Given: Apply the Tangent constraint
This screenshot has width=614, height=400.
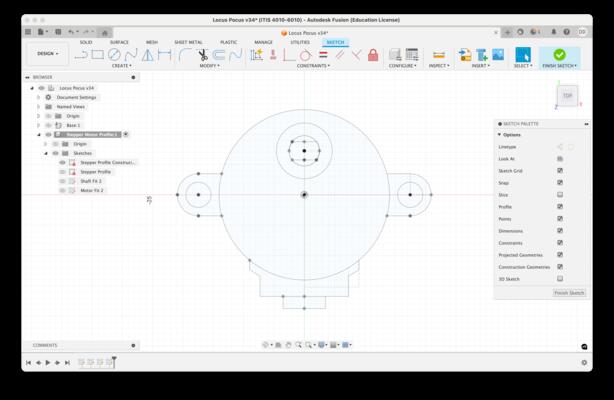Looking at the screenshot, I should (305, 55).
